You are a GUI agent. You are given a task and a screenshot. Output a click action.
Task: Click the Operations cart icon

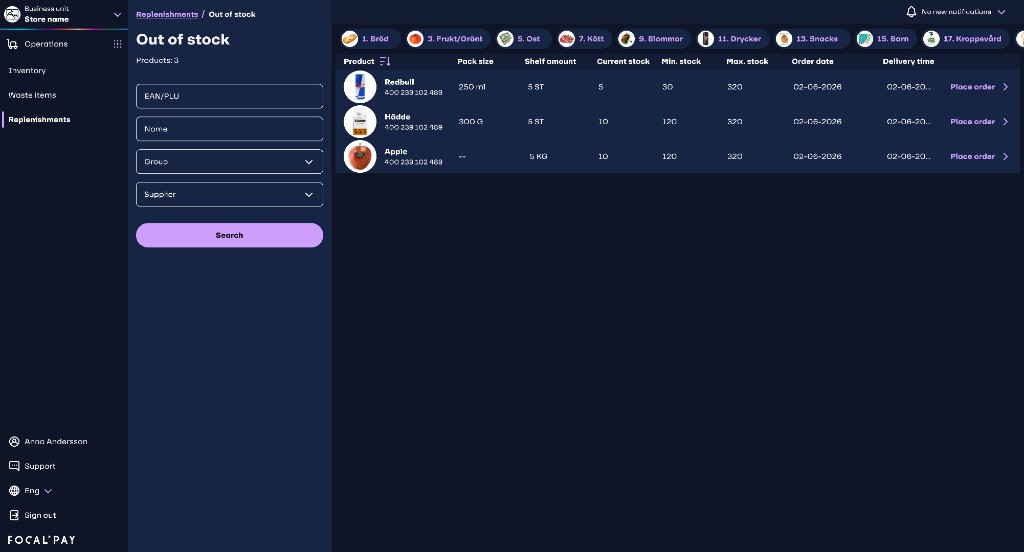click(12, 44)
